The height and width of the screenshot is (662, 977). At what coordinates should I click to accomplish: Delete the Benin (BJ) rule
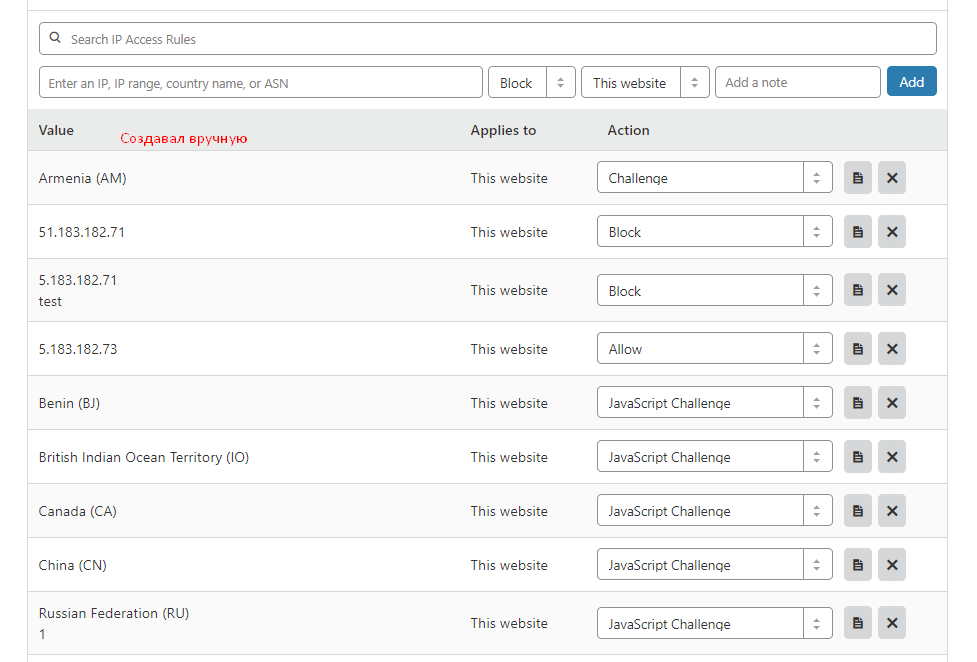892,403
